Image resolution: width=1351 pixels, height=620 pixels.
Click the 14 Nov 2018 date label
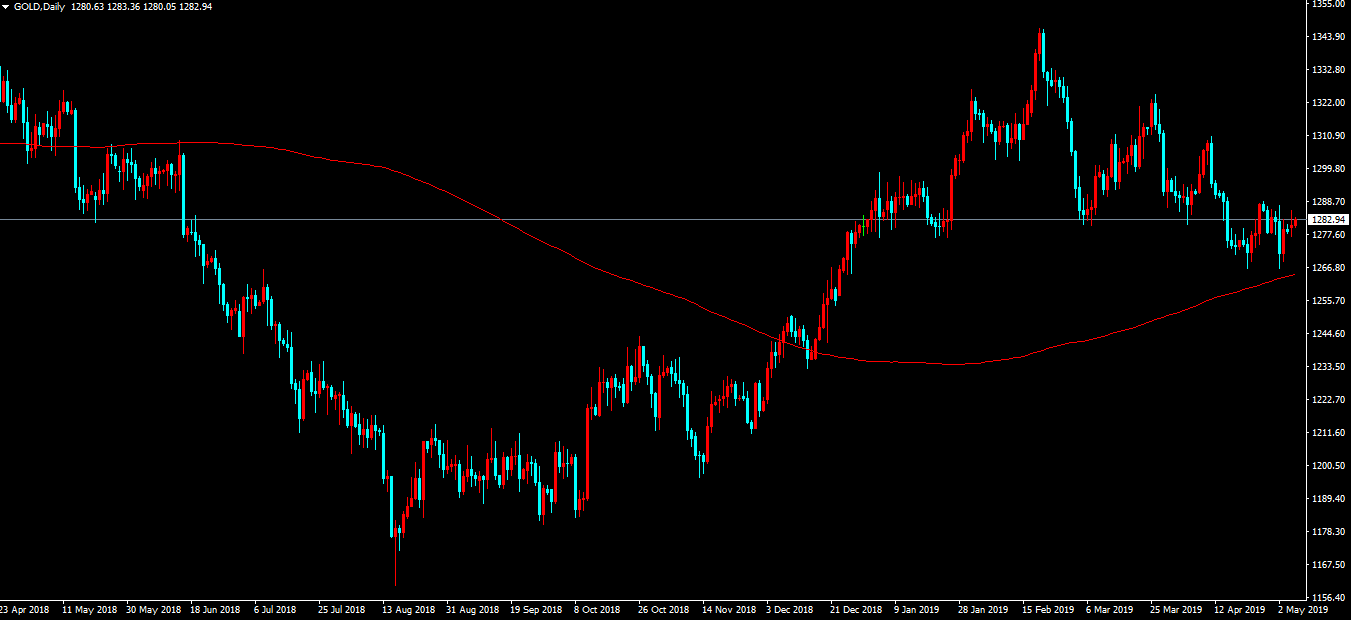[729, 608]
